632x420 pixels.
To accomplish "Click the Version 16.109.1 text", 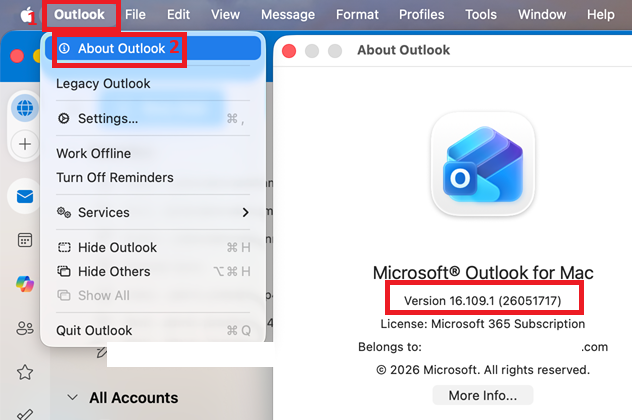I will tap(483, 301).
